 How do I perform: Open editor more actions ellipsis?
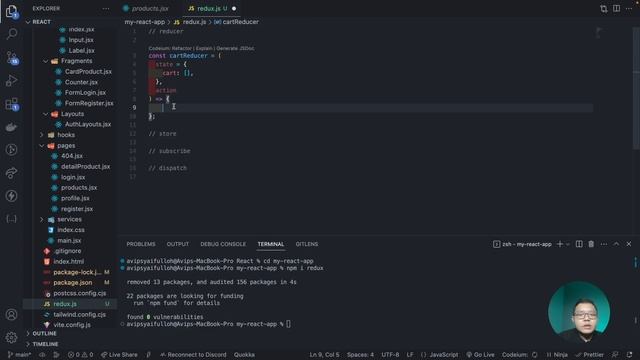coord(629,9)
